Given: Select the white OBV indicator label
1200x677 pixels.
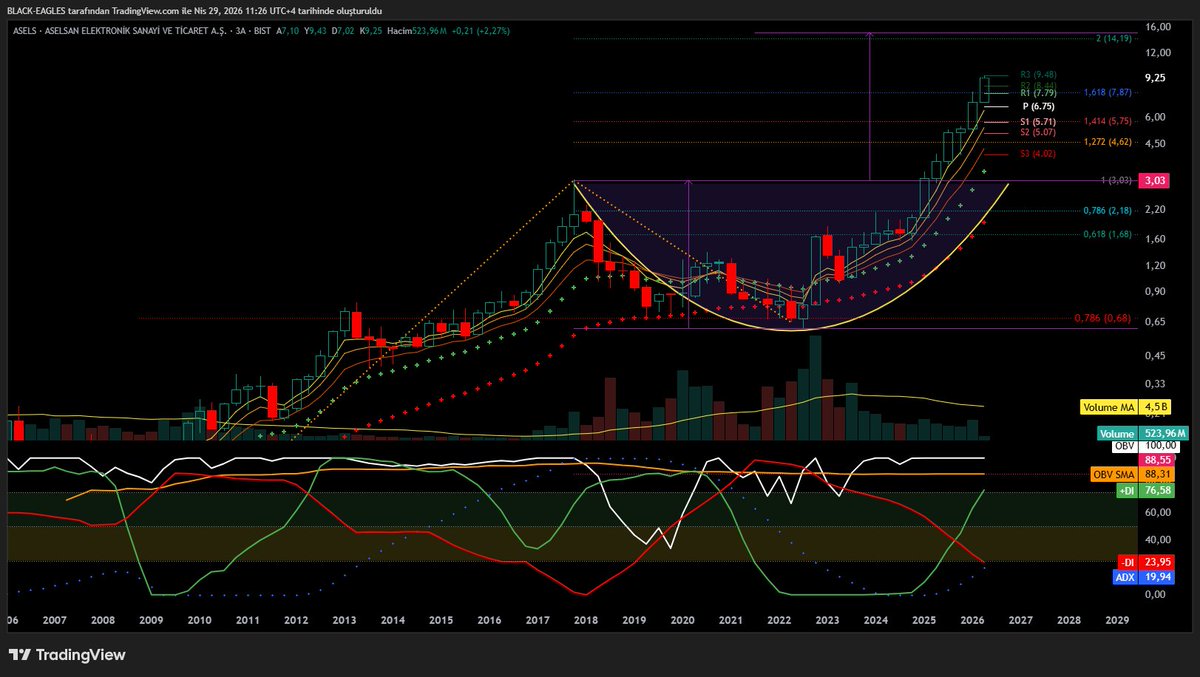Looking at the screenshot, I should click(x=1124, y=446).
